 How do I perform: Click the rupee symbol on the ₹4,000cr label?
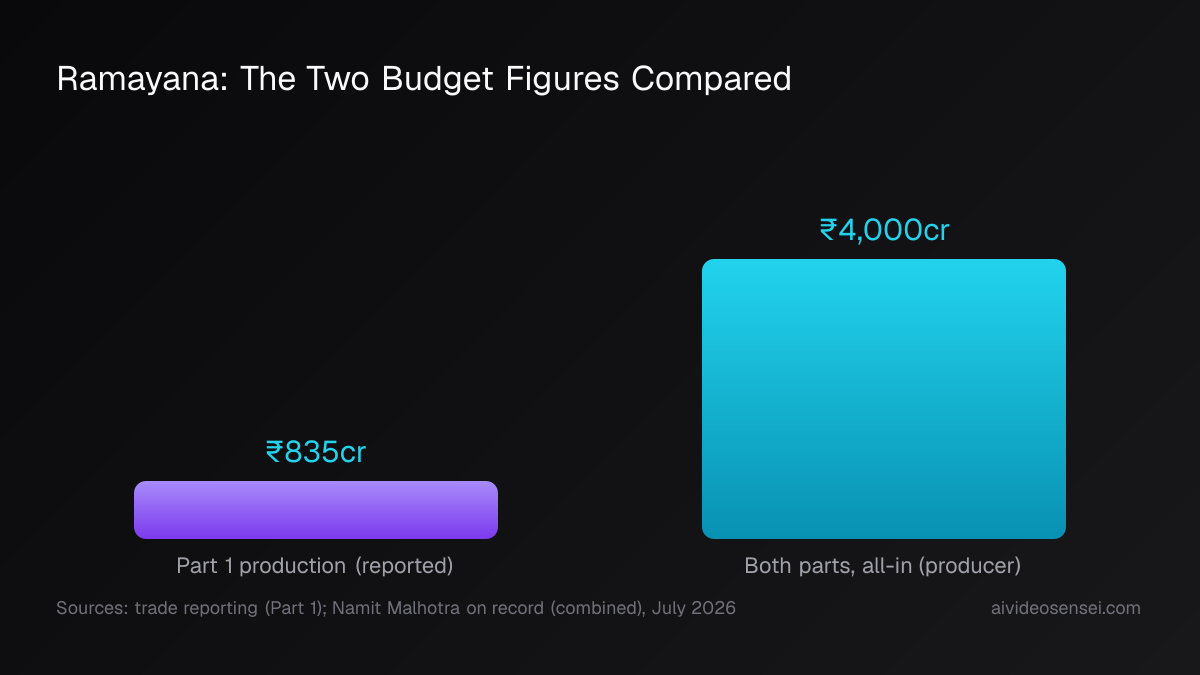pyautogui.click(x=828, y=231)
